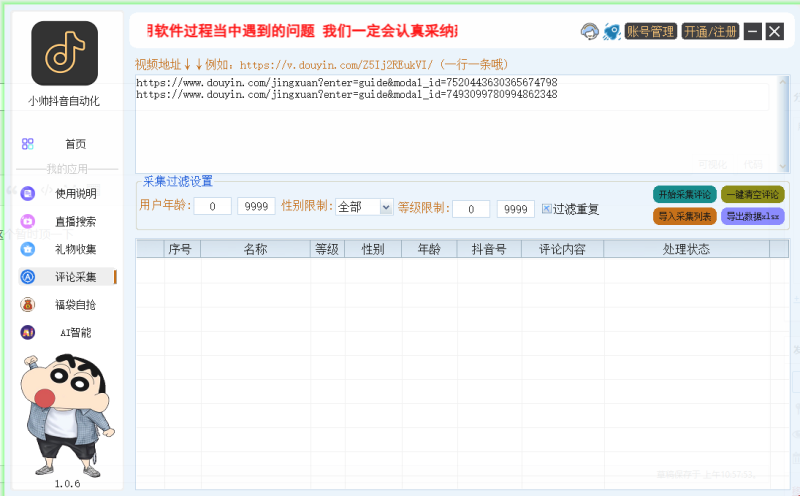Viewport: 800px width, 496px height.
Task: Click the 一键清空评论 button
Action: (752, 194)
